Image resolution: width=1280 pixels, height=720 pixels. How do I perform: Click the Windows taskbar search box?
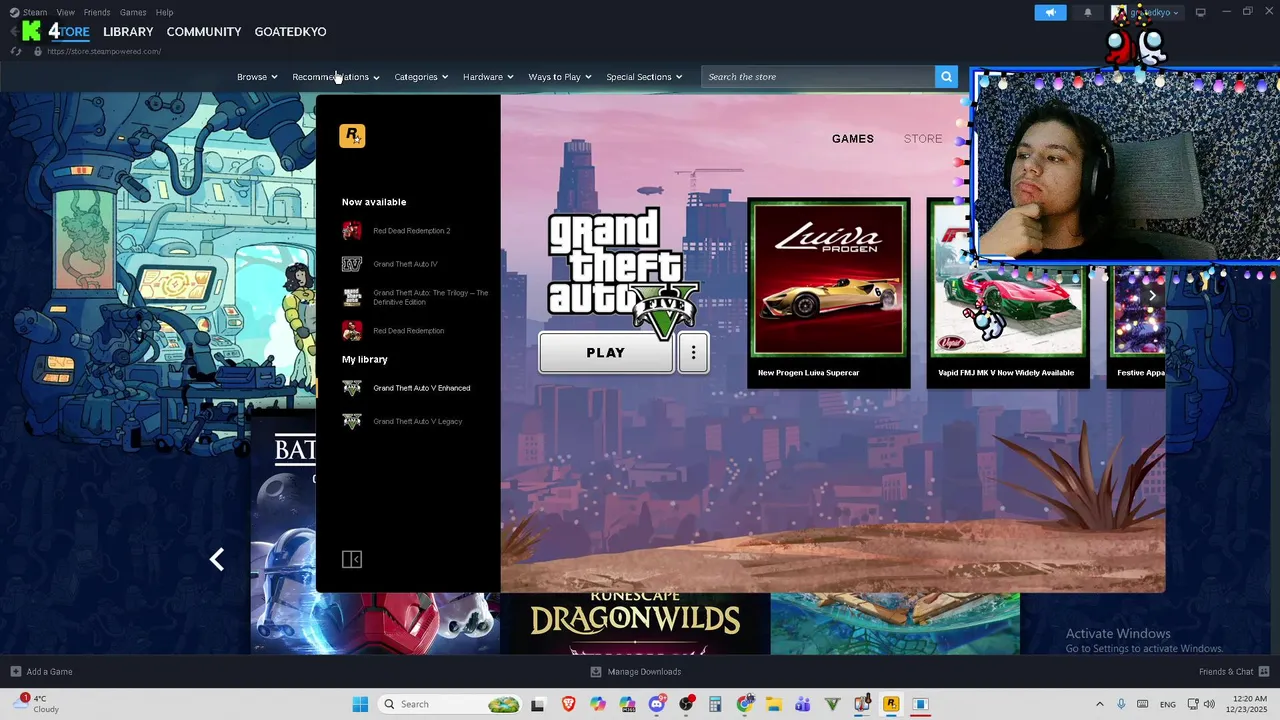[450, 704]
